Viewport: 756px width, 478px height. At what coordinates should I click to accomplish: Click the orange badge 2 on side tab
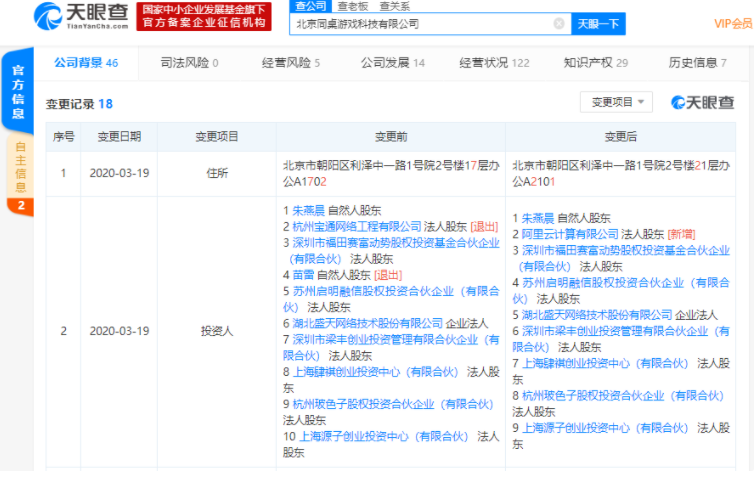coord(21,206)
